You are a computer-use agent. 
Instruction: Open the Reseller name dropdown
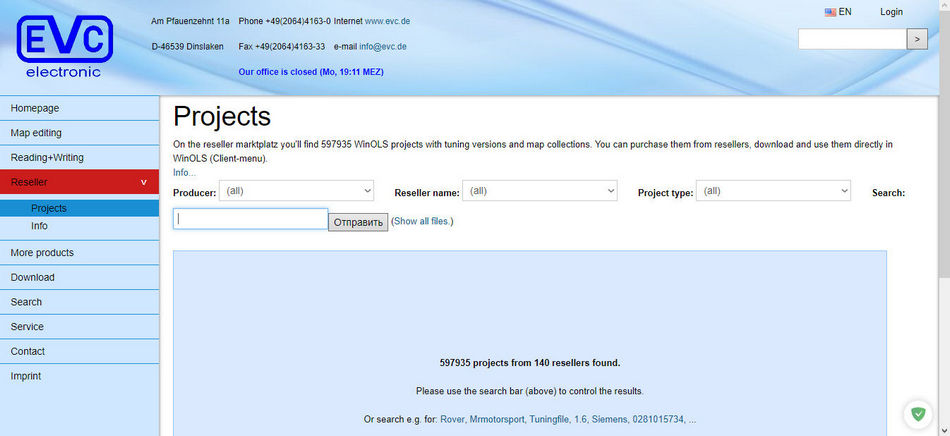pyautogui.click(x=540, y=191)
